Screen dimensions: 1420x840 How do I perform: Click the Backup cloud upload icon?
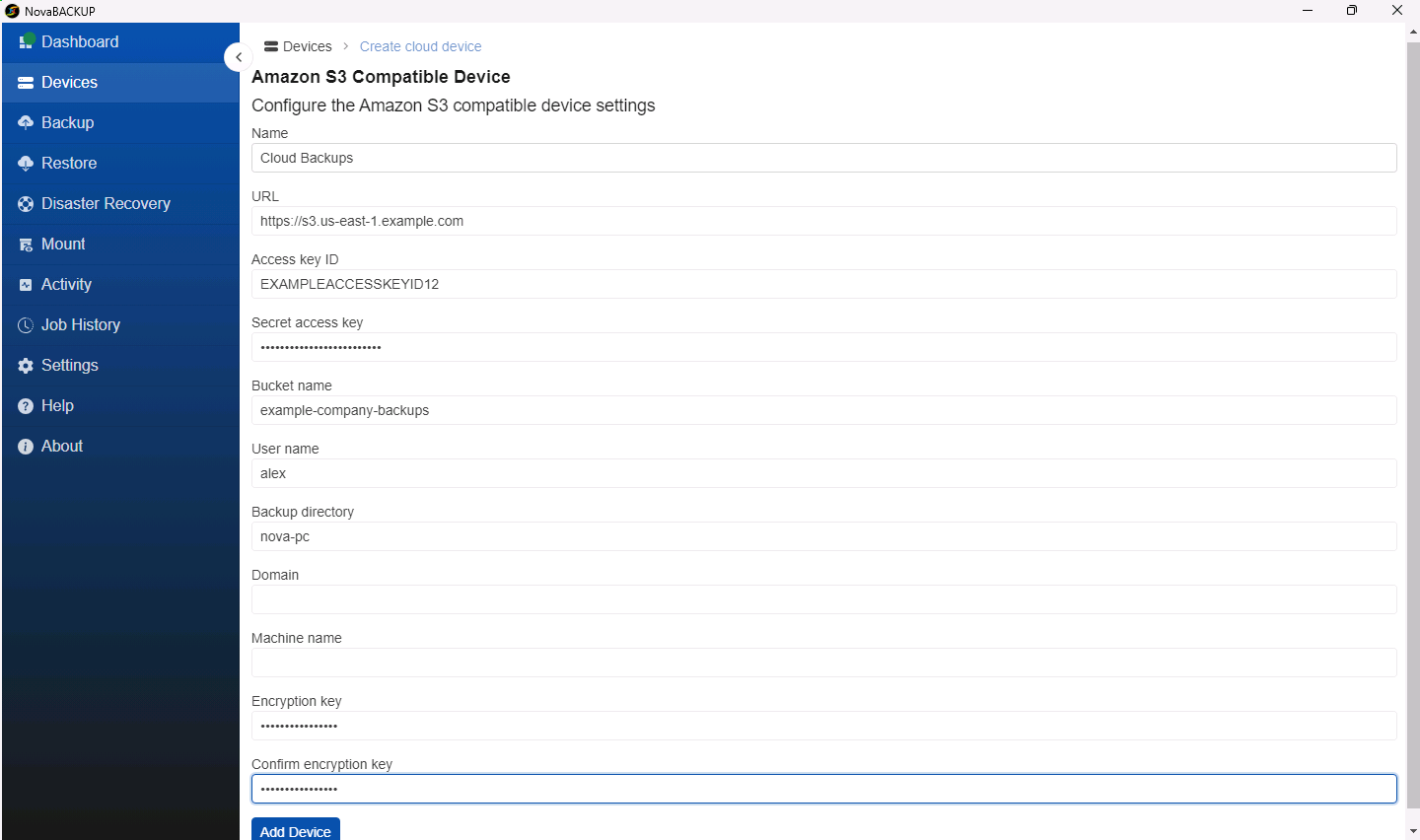click(x=26, y=122)
